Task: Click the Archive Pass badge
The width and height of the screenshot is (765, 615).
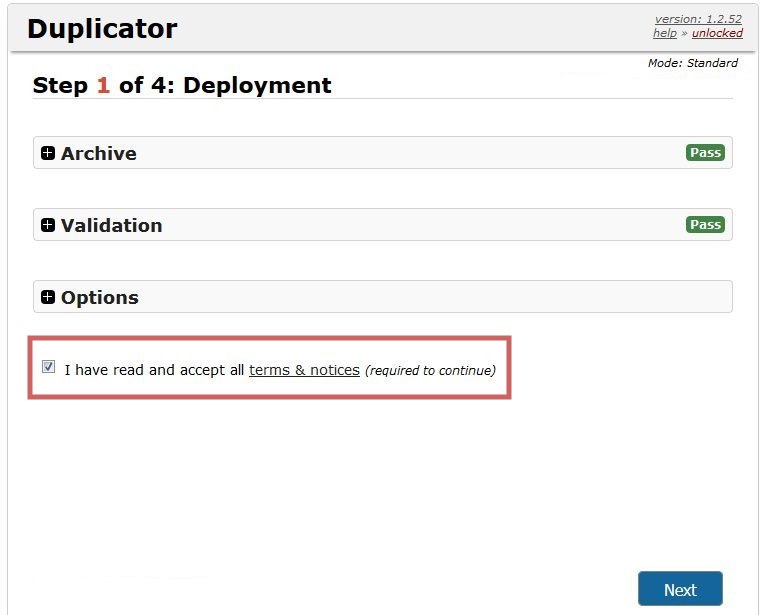Action: click(x=705, y=153)
